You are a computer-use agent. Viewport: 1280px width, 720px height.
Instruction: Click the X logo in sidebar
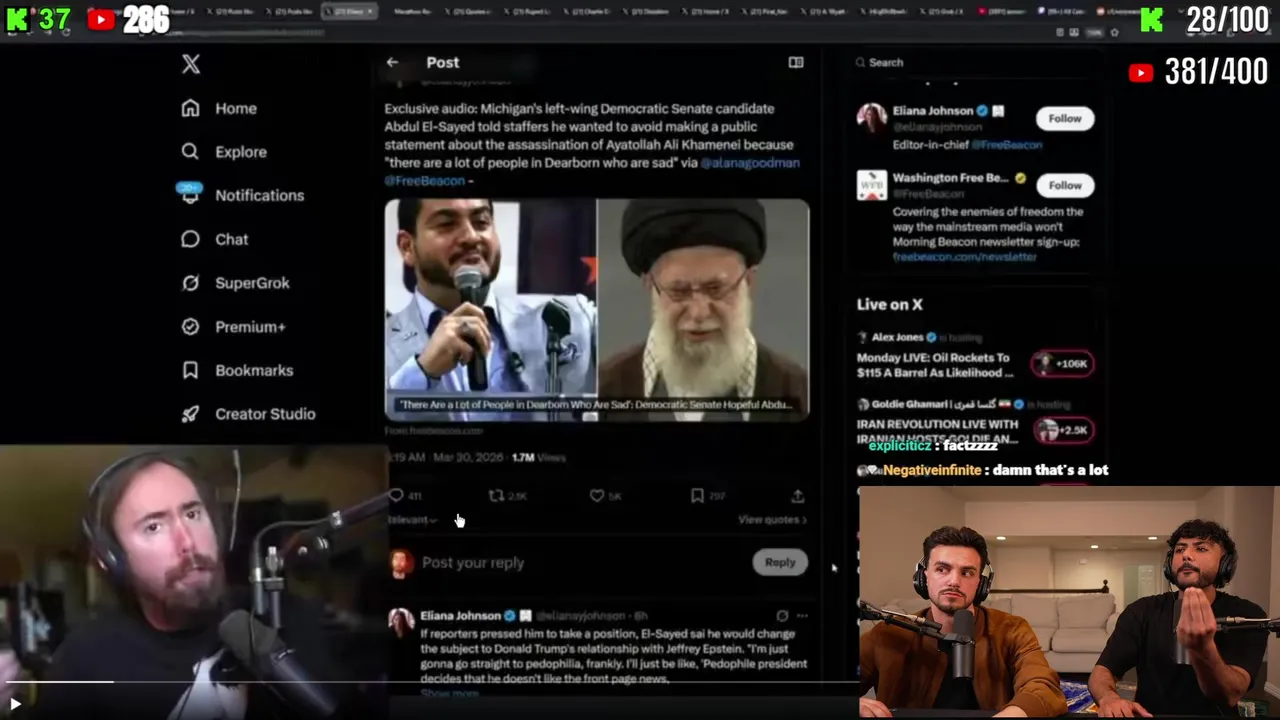tap(191, 64)
